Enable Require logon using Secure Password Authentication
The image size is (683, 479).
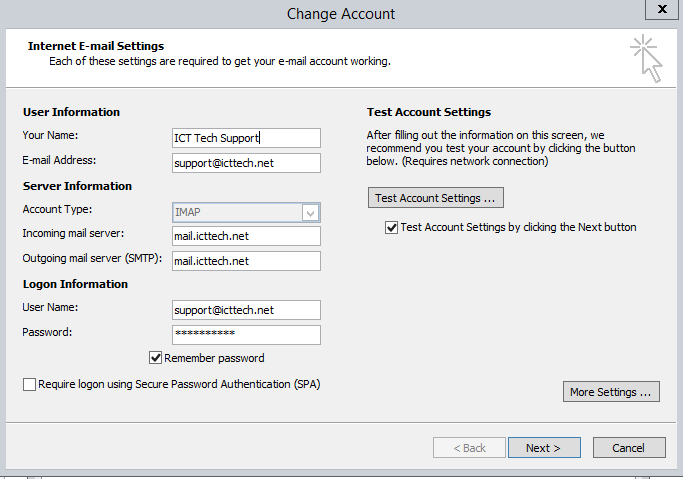29,384
